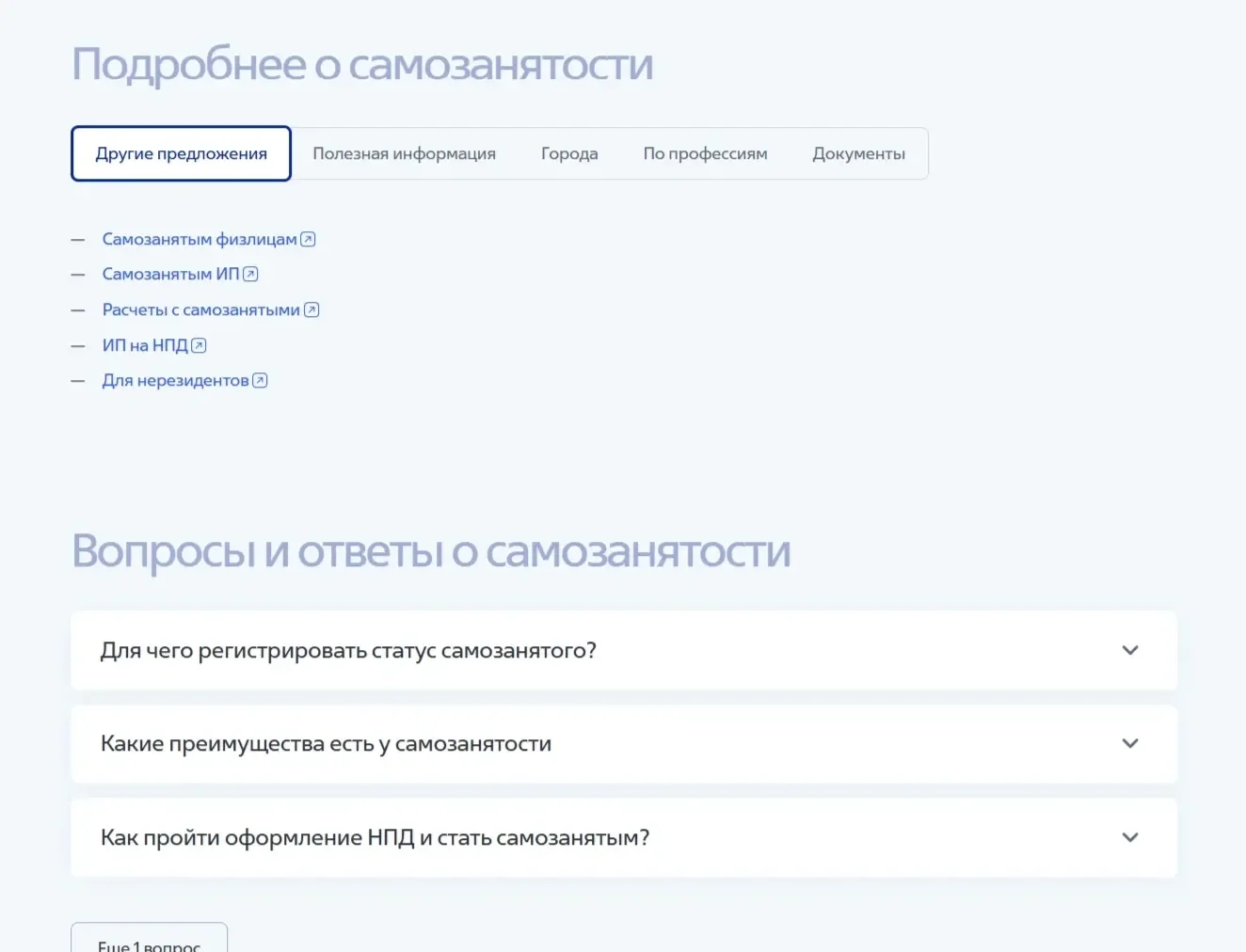The height and width of the screenshot is (952, 1246).
Task: Follow the Расчеты с самозанятыми link
Action: 201,310
